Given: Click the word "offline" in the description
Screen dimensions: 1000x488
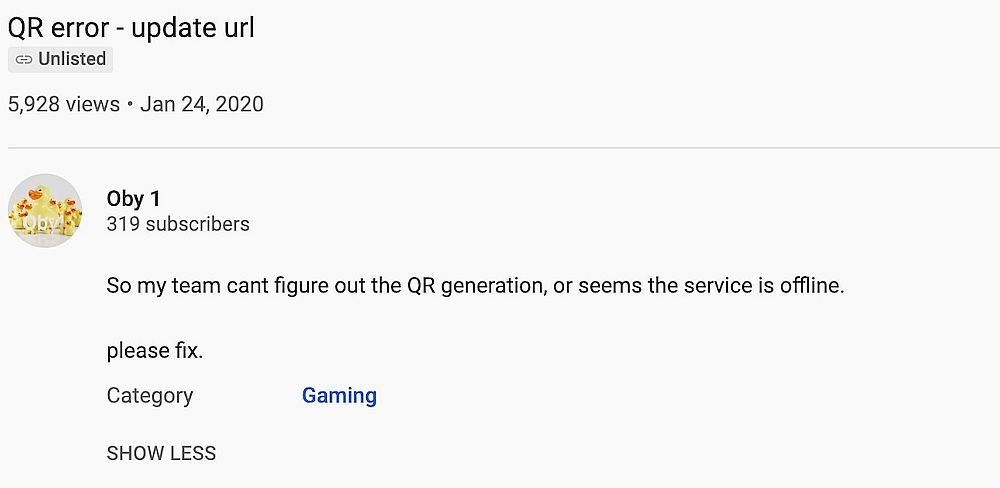Looking at the screenshot, I should [x=808, y=285].
